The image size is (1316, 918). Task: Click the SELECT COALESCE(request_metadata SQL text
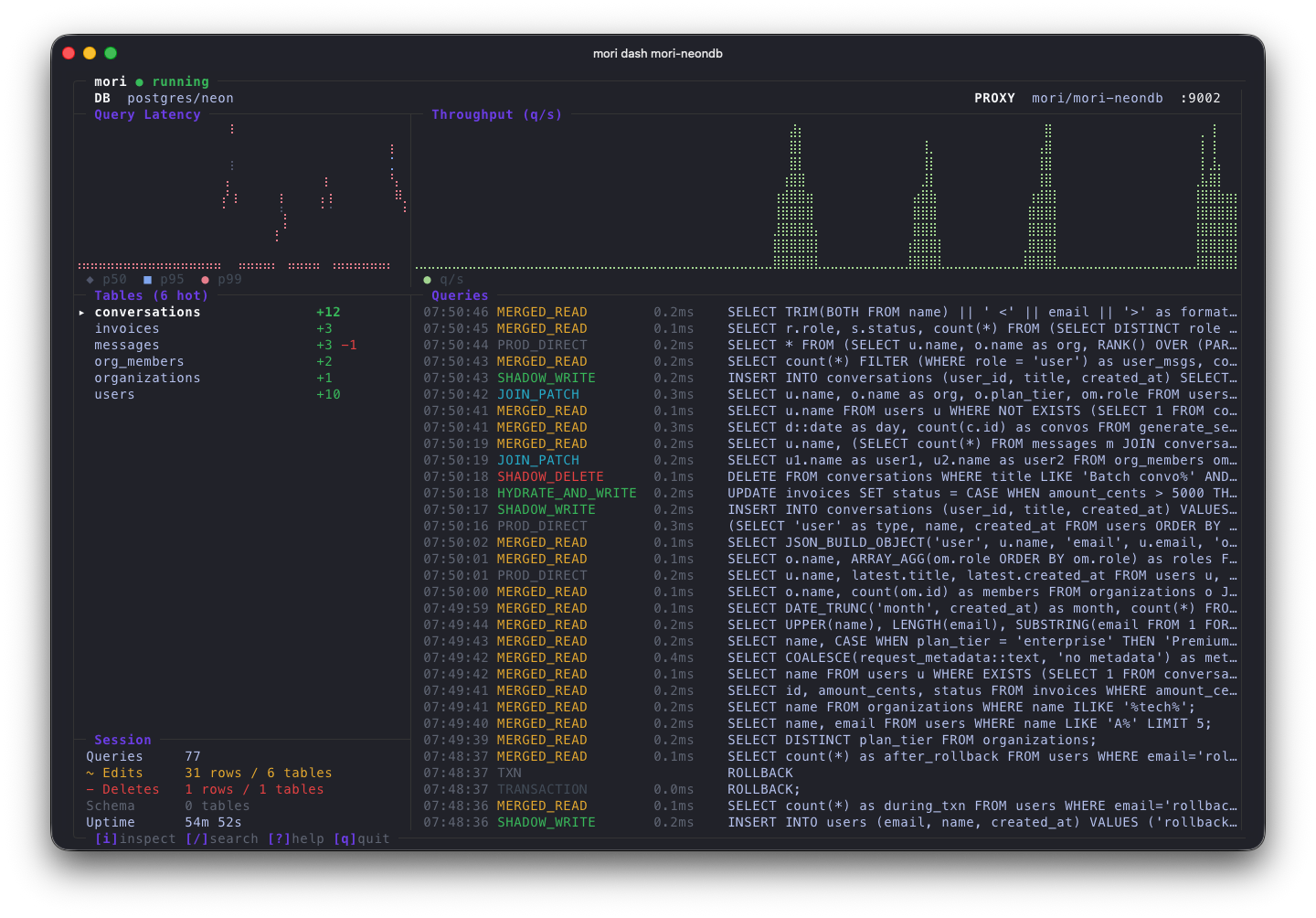click(982, 658)
